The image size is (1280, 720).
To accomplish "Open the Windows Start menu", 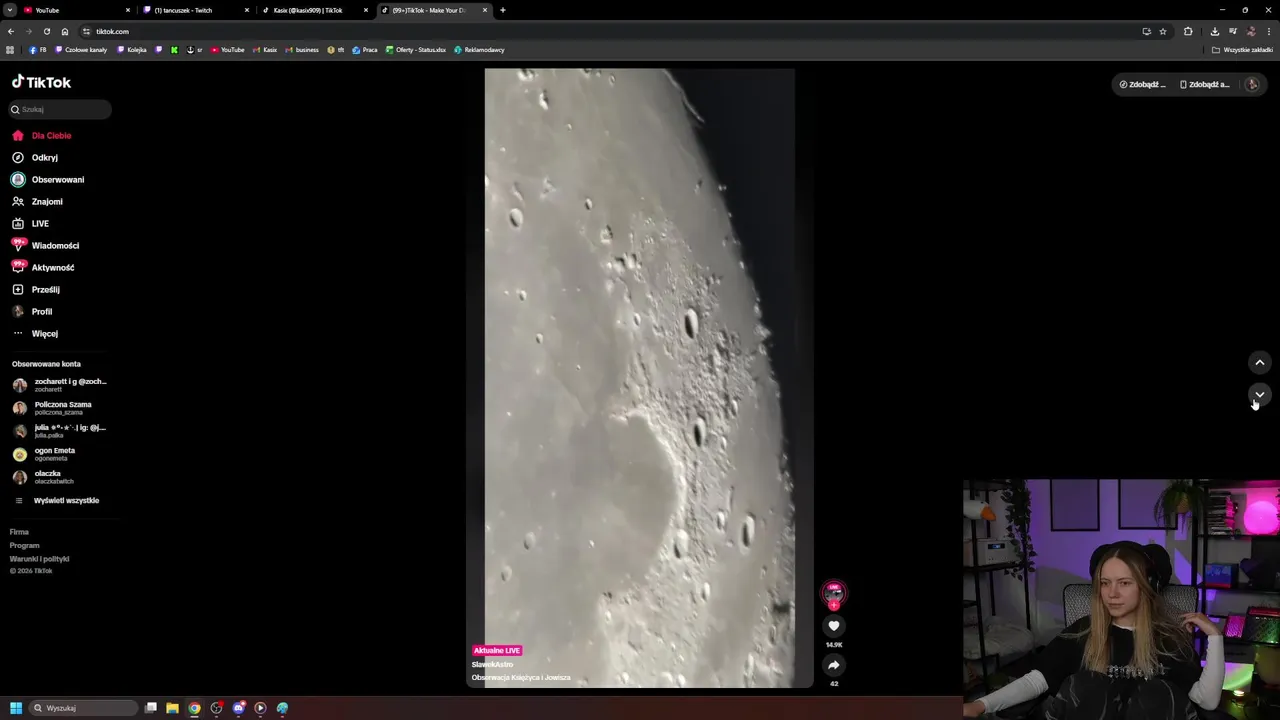I will tap(16, 708).
